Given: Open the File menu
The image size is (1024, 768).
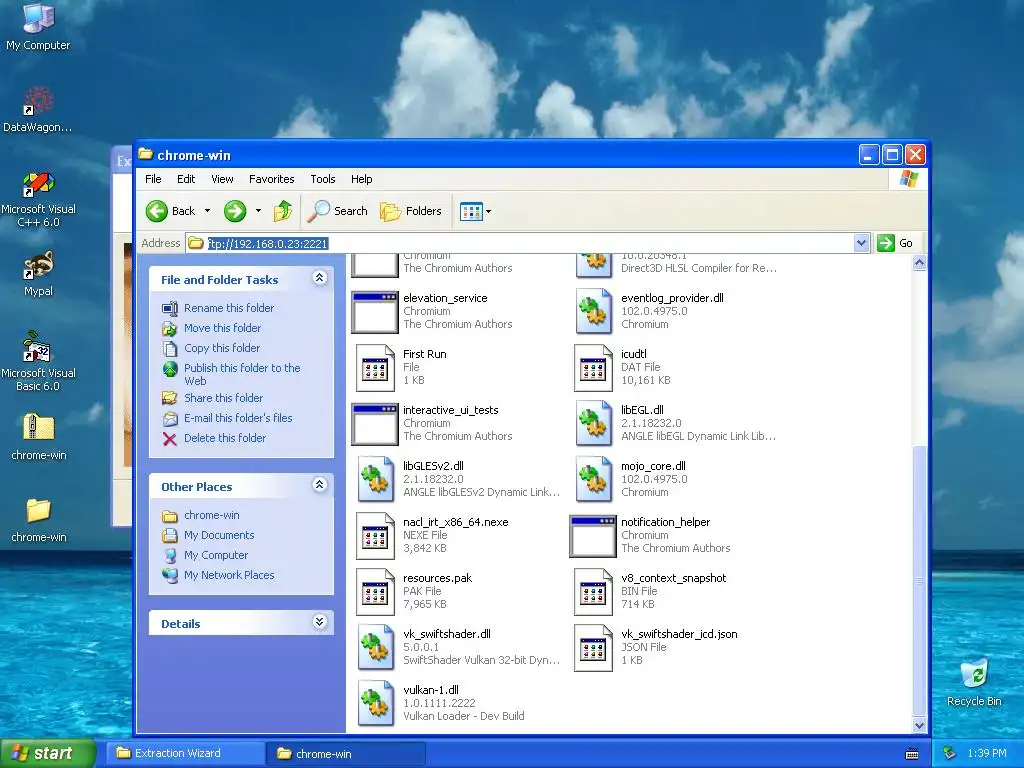Looking at the screenshot, I should coord(153,179).
